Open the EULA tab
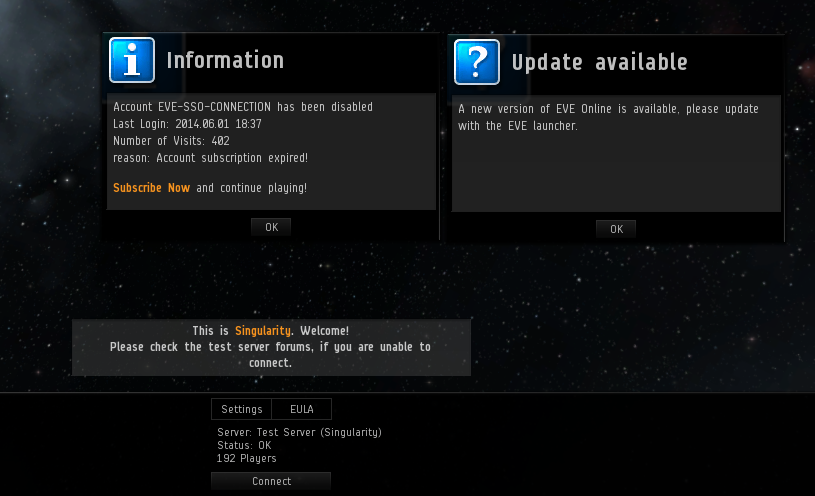This screenshot has width=815, height=496. (x=301, y=409)
